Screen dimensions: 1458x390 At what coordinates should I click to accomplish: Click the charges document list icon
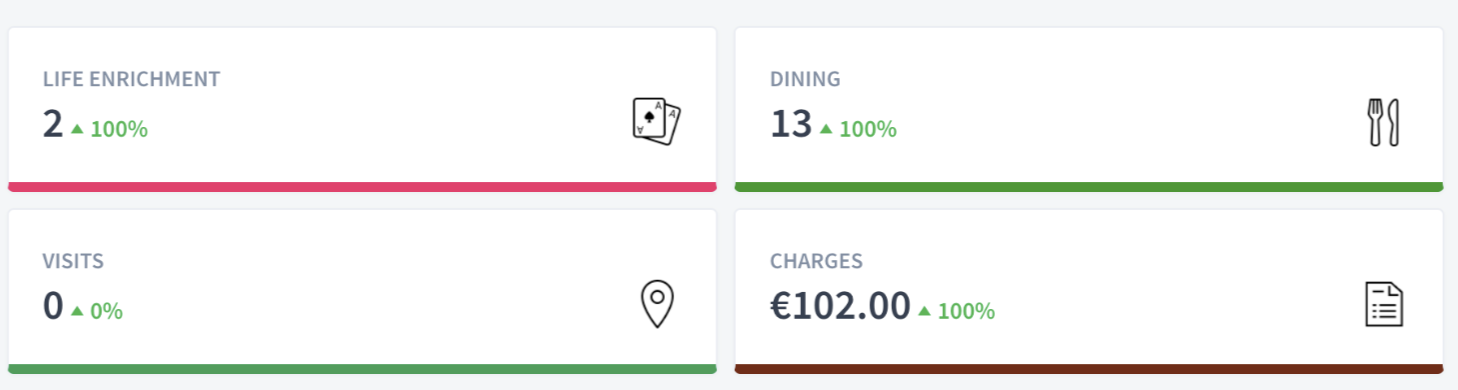(1384, 304)
